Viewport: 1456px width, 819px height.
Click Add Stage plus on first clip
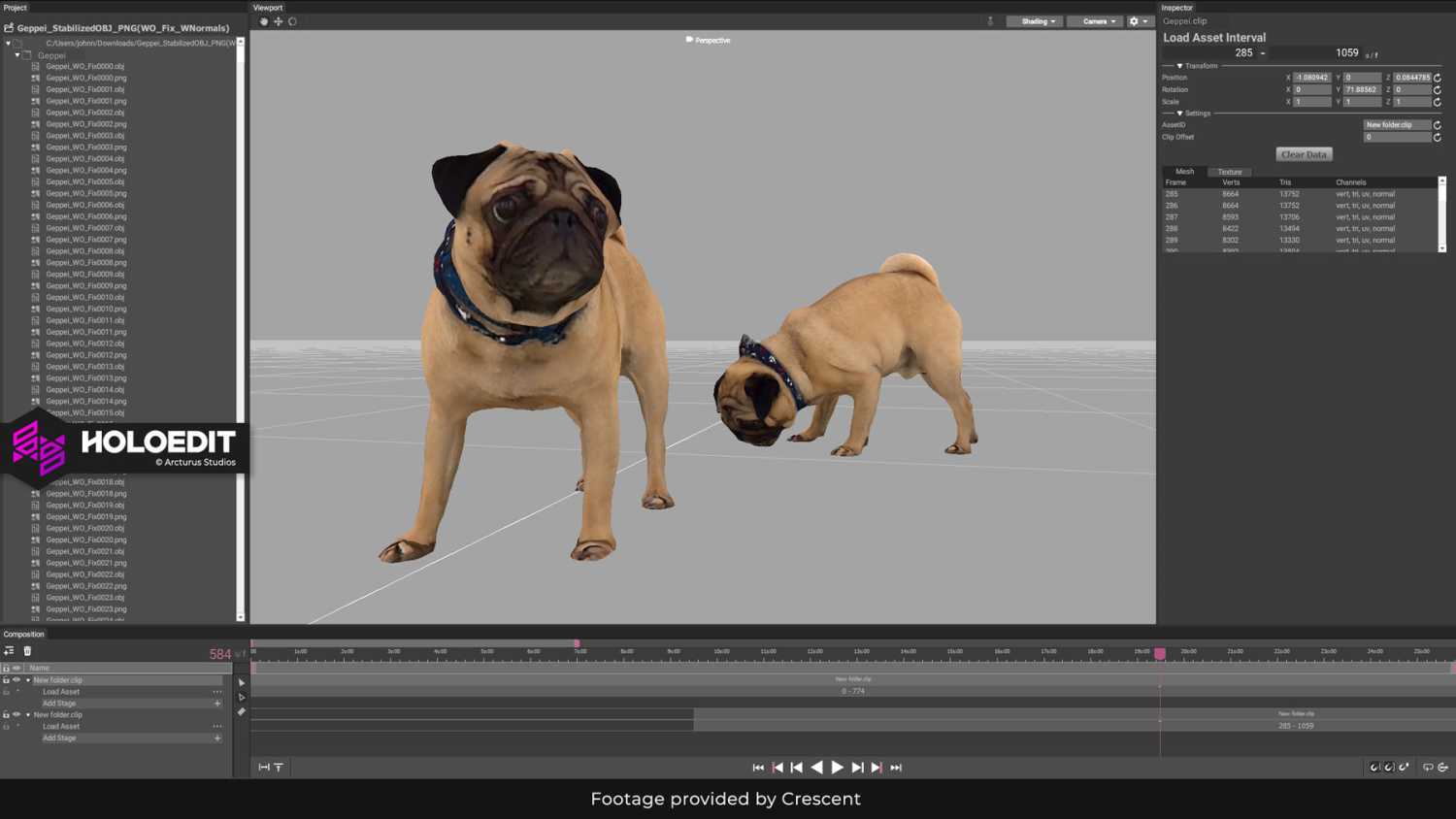[x=217, y=704]
